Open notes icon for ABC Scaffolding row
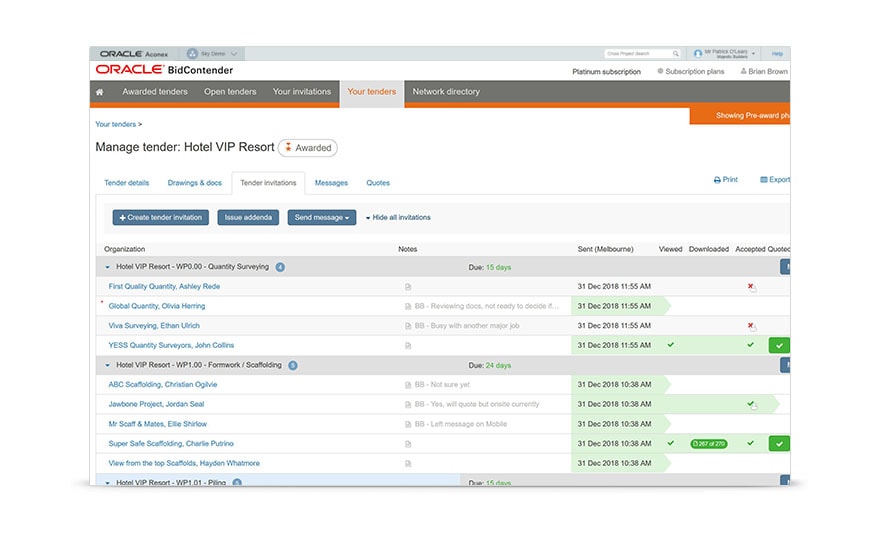This screenshot has height=533, width=880. (x=408, y=385)
